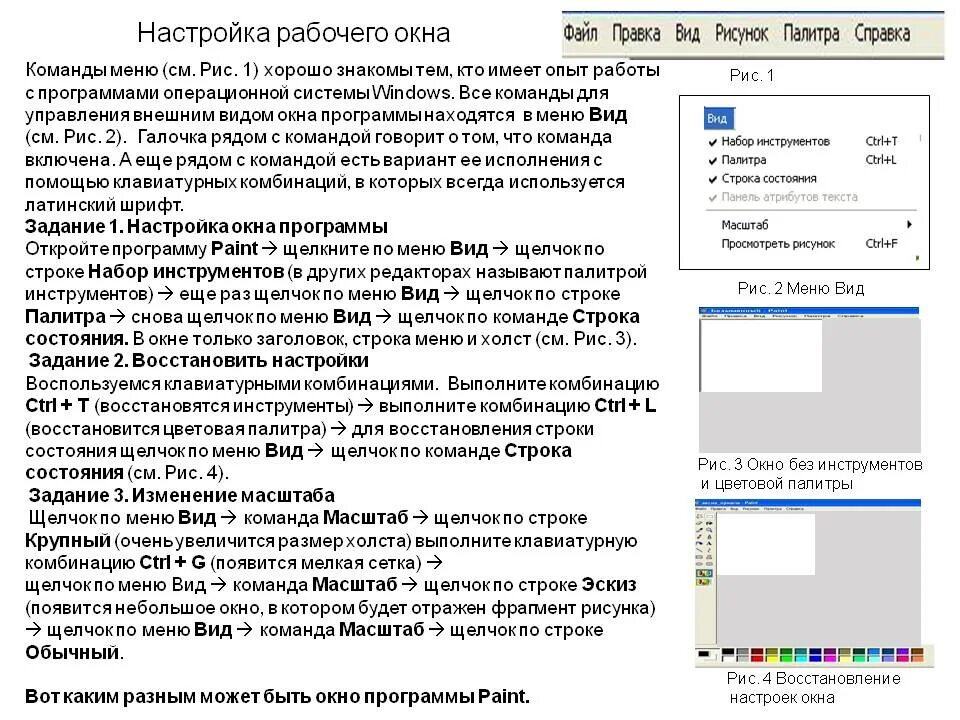This screenshot has width=960, height=720.
Task: Click the blue title bar of the Fig. 4 Paint window
Action: click(x=808, y=503)
